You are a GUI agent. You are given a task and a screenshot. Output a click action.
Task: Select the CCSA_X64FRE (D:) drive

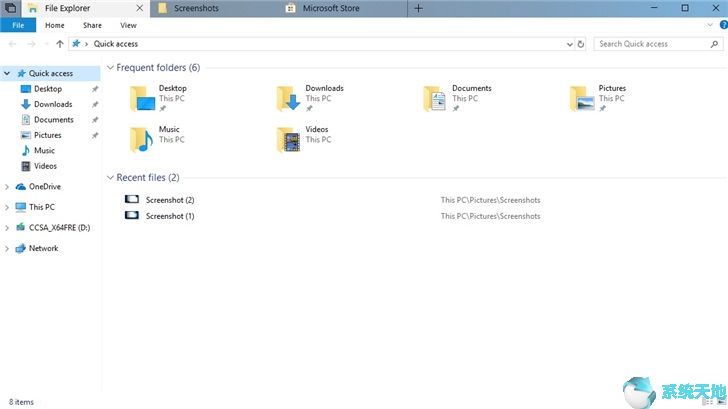pyautogui.click(x=59, y=227)
